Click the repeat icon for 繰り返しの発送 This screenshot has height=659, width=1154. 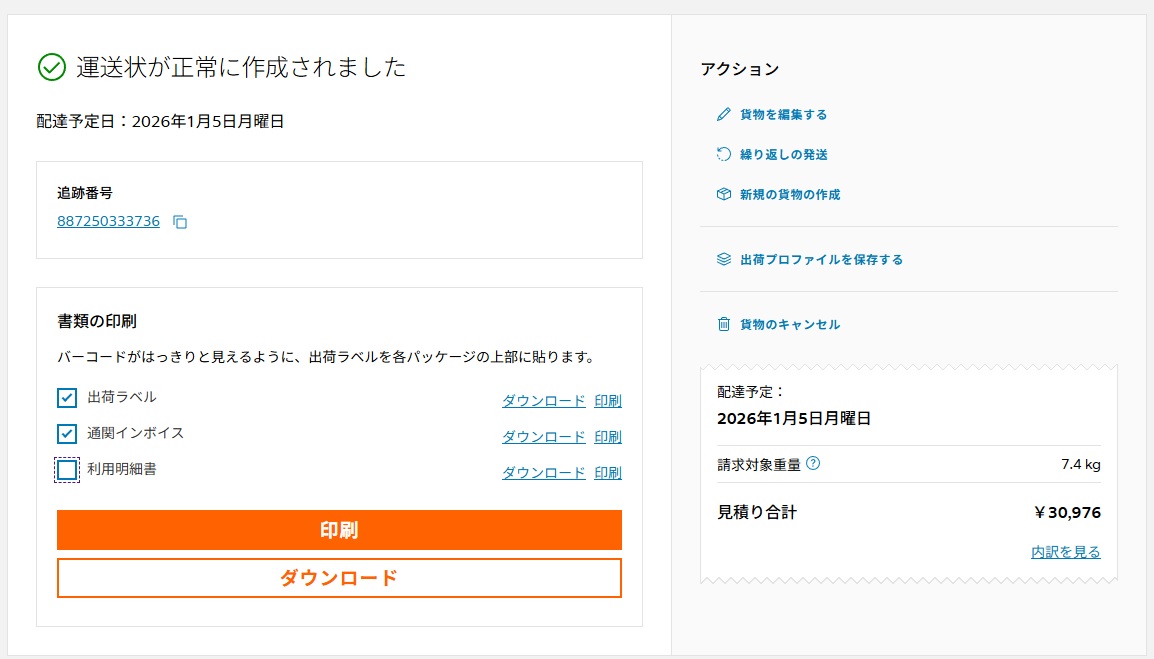point(724,155)
